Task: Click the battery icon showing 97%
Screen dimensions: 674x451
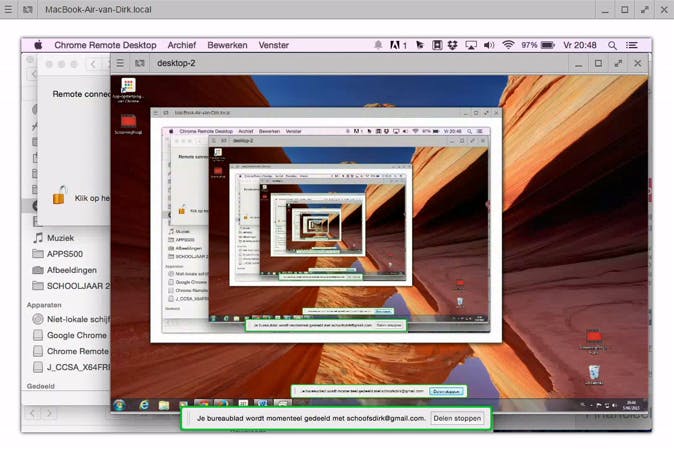Action: (548, 45)
